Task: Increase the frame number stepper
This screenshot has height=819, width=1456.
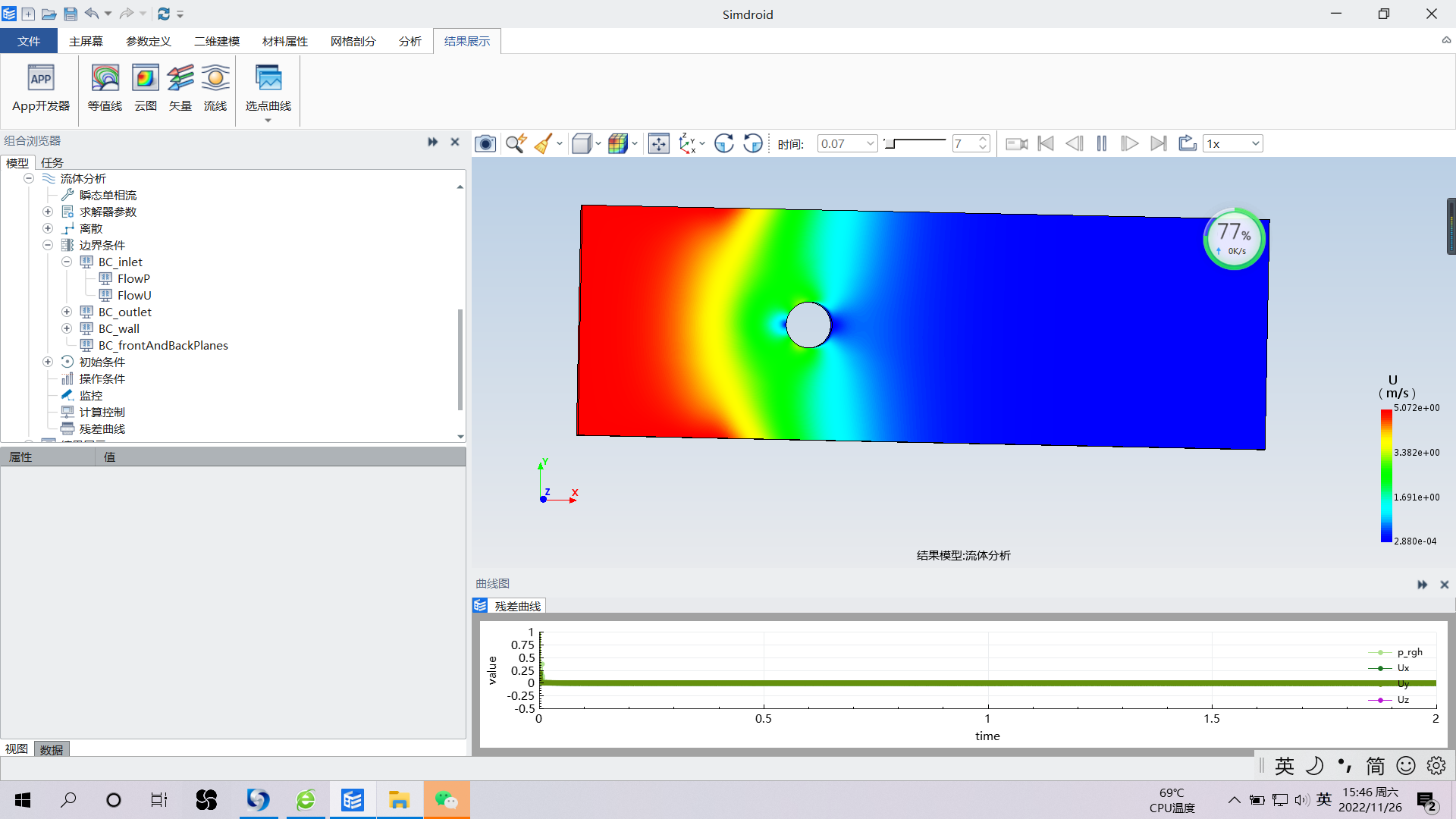Action: point(983,139)
